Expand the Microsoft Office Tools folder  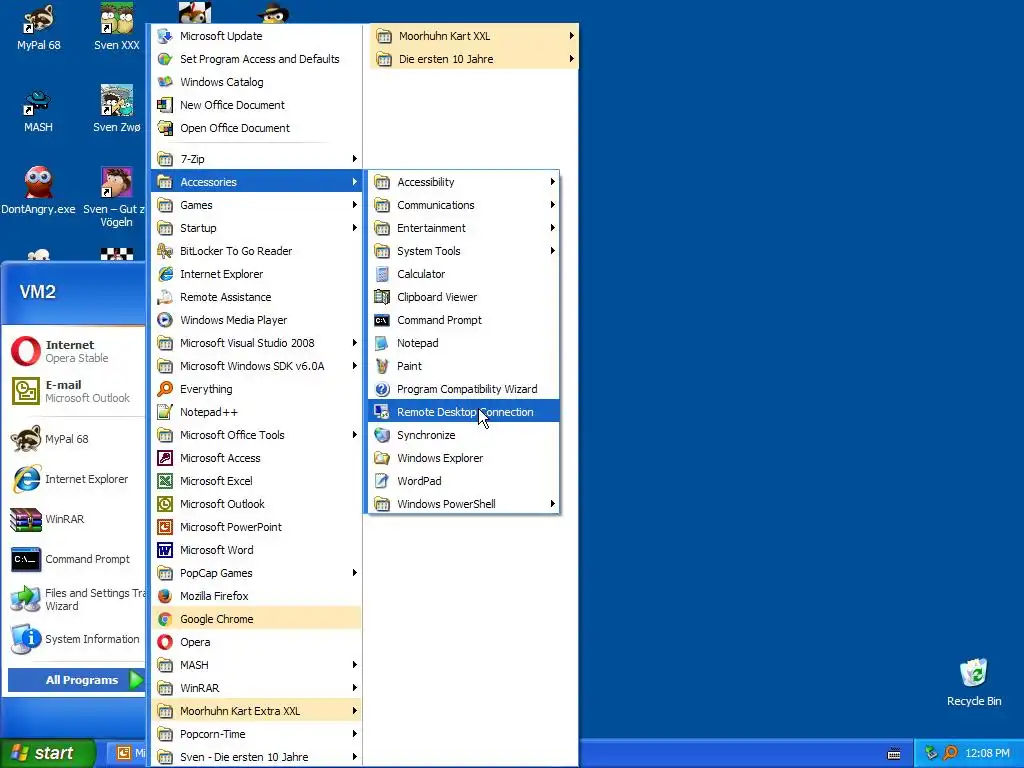pyautogui.click(x=257, y=435)
